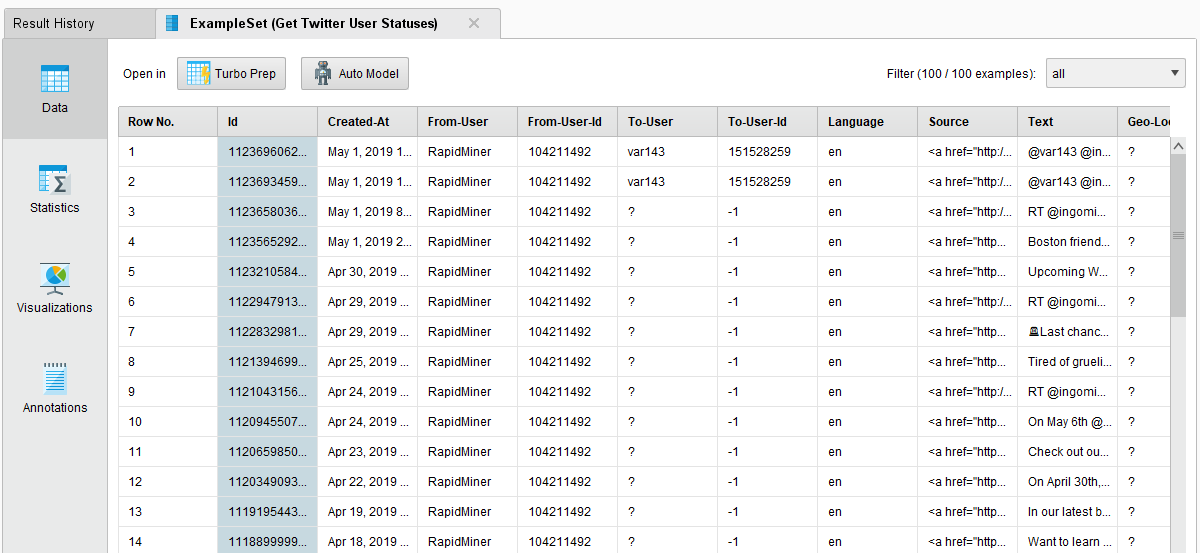Screen dimensions: 1200x553
Task: Open the Data view icon
Action: click(55, 79)
